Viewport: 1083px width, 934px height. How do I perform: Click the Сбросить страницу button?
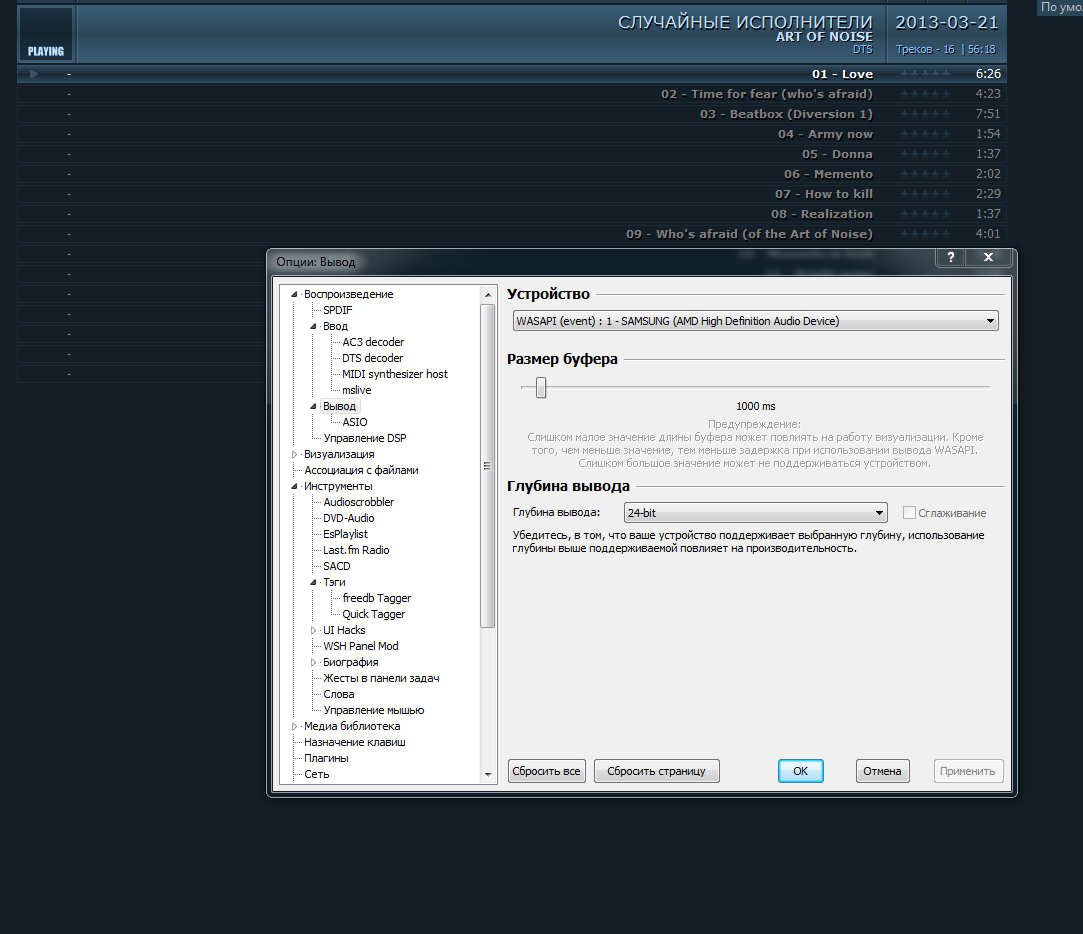click(x=656, y=771)
